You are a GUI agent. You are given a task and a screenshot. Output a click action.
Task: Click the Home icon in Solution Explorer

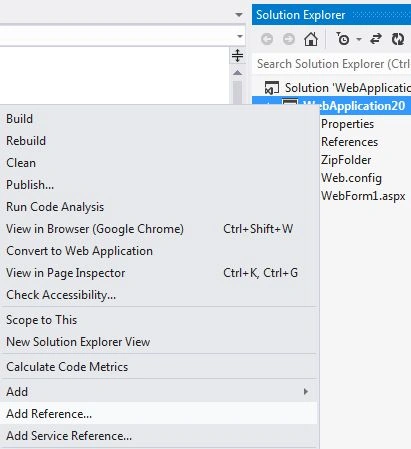click(311, 39)
